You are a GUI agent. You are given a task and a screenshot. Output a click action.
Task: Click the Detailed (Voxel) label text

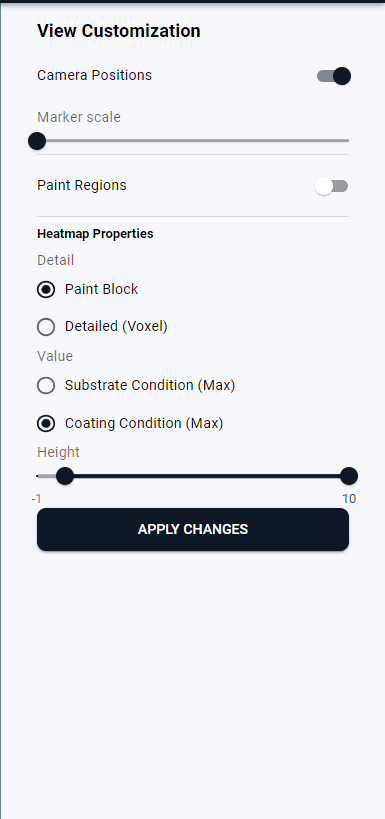click(x=116, y=326)
